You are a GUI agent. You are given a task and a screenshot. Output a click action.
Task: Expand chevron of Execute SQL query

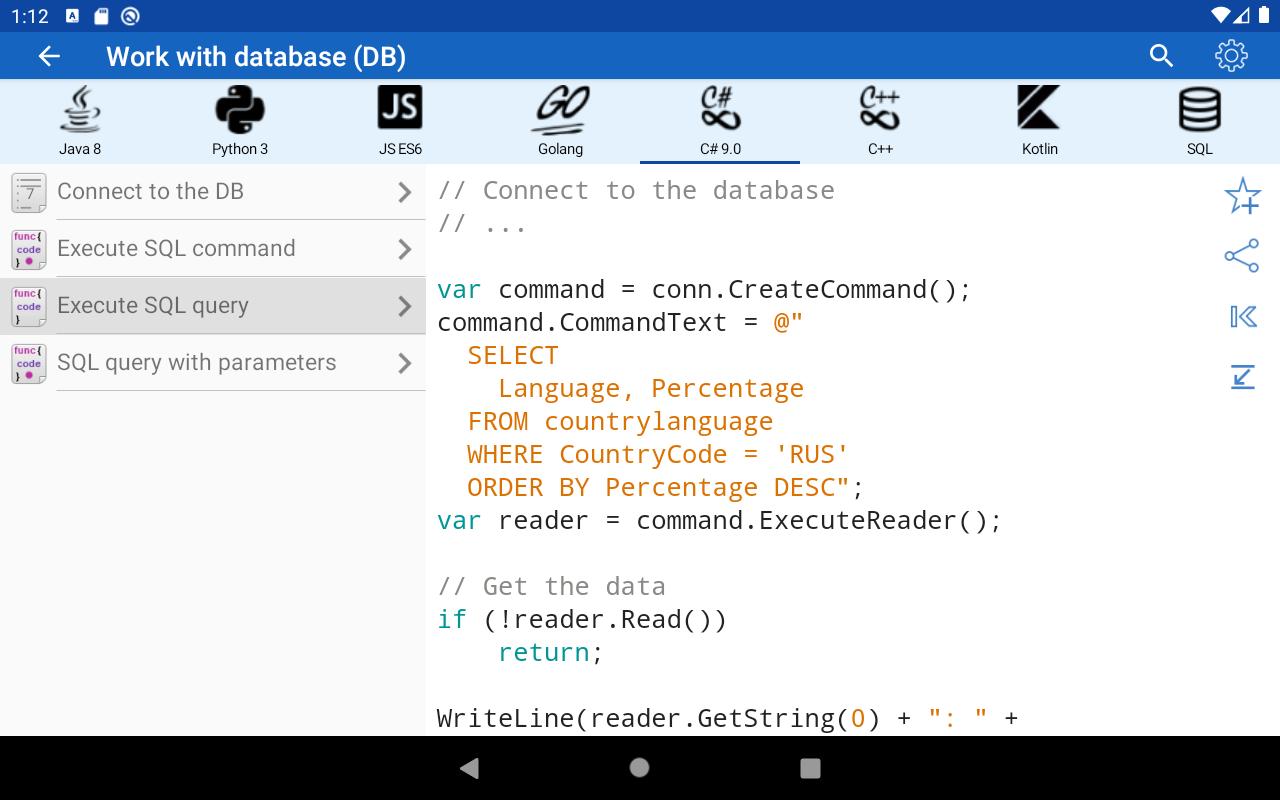(404, 306)
